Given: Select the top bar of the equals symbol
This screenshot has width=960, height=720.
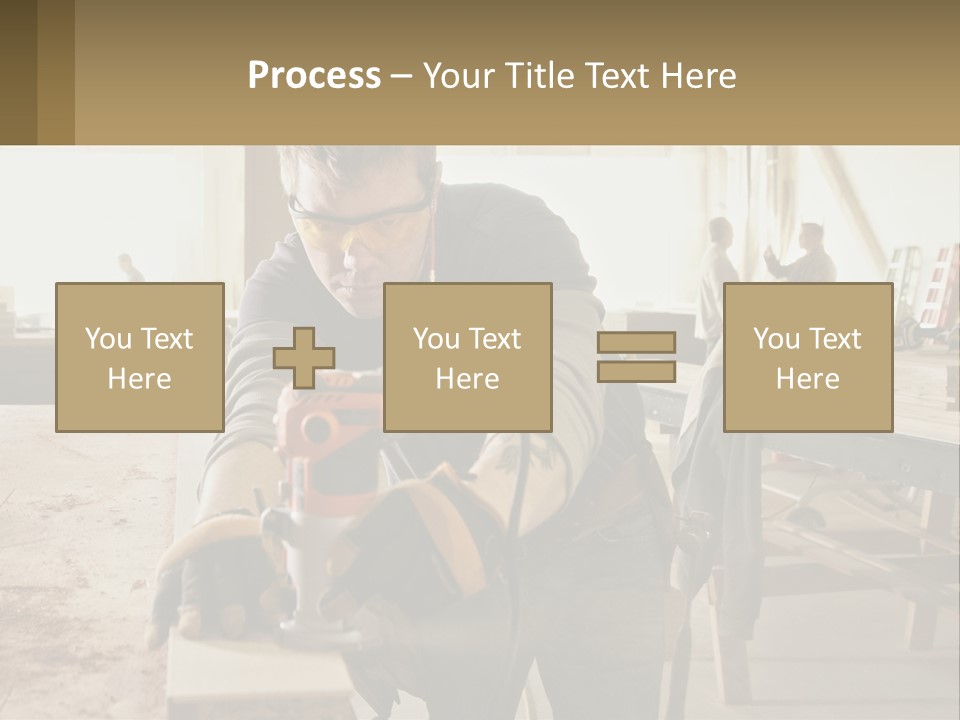Looking at the screenshot, I should point(636,342).
